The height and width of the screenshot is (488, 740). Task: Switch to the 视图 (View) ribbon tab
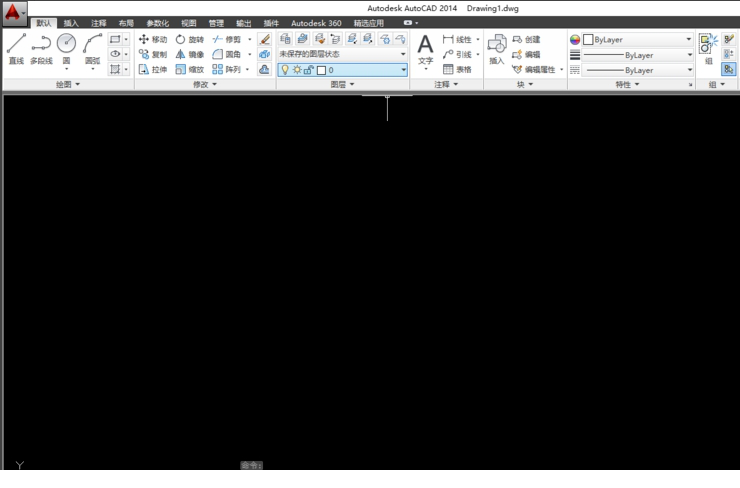coord(189,23)
